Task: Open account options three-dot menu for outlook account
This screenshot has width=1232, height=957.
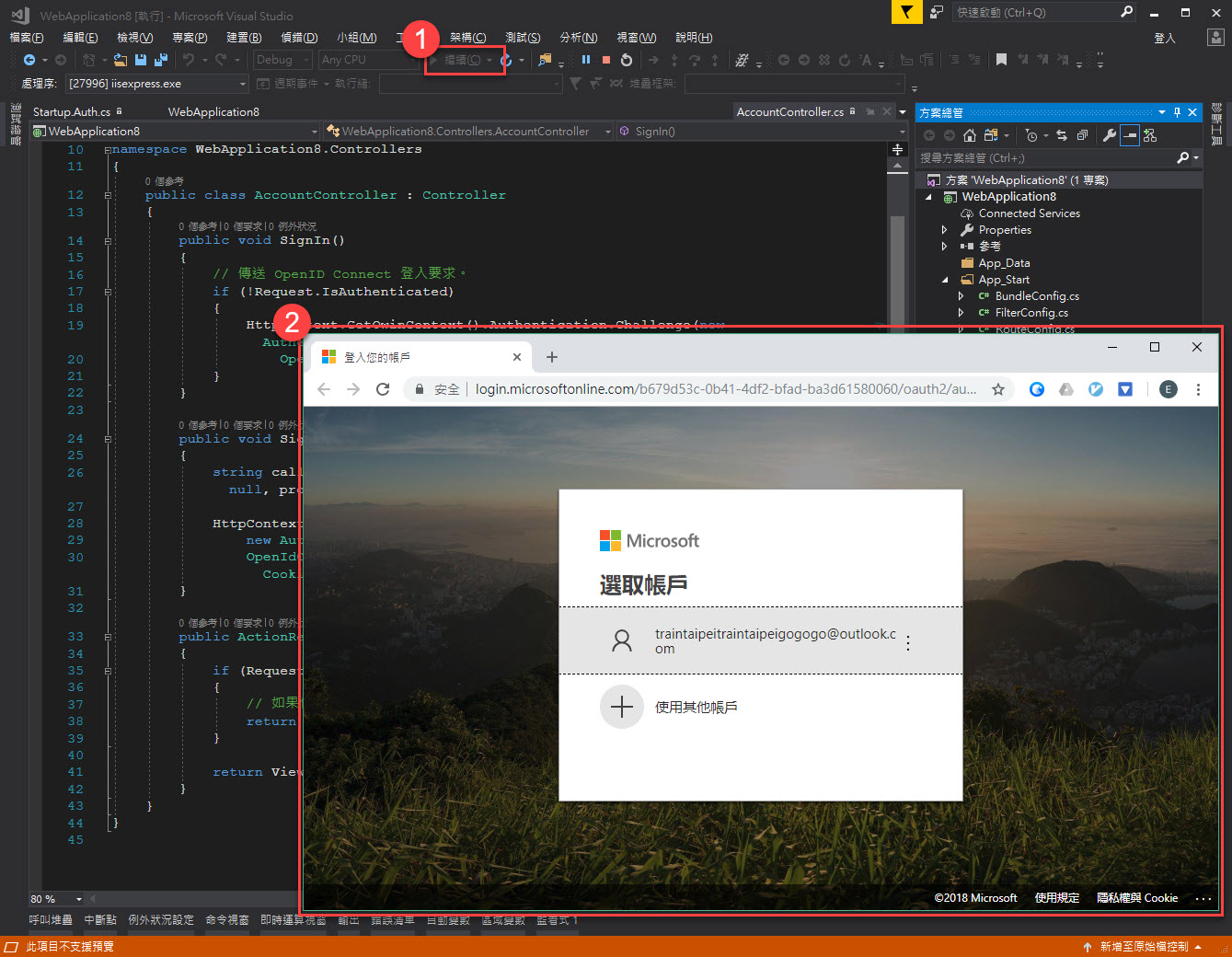Action: pos(908,643)
